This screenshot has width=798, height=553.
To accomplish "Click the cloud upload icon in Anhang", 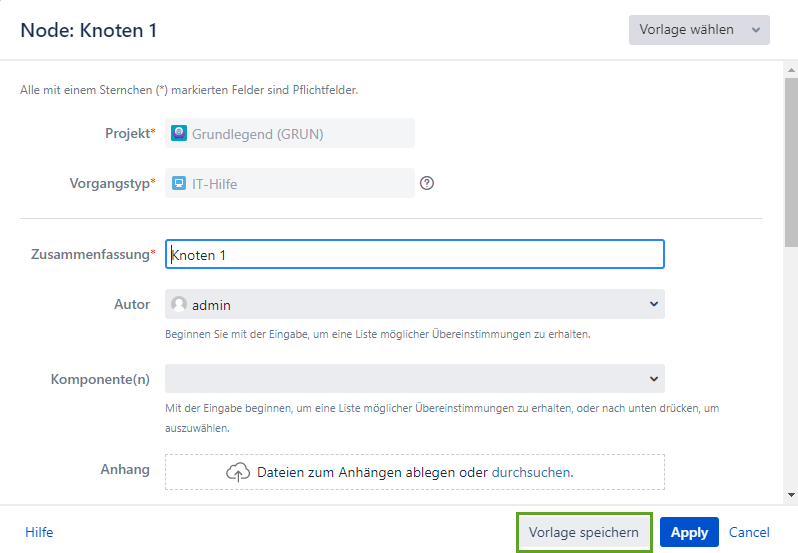I will [238, 472].
